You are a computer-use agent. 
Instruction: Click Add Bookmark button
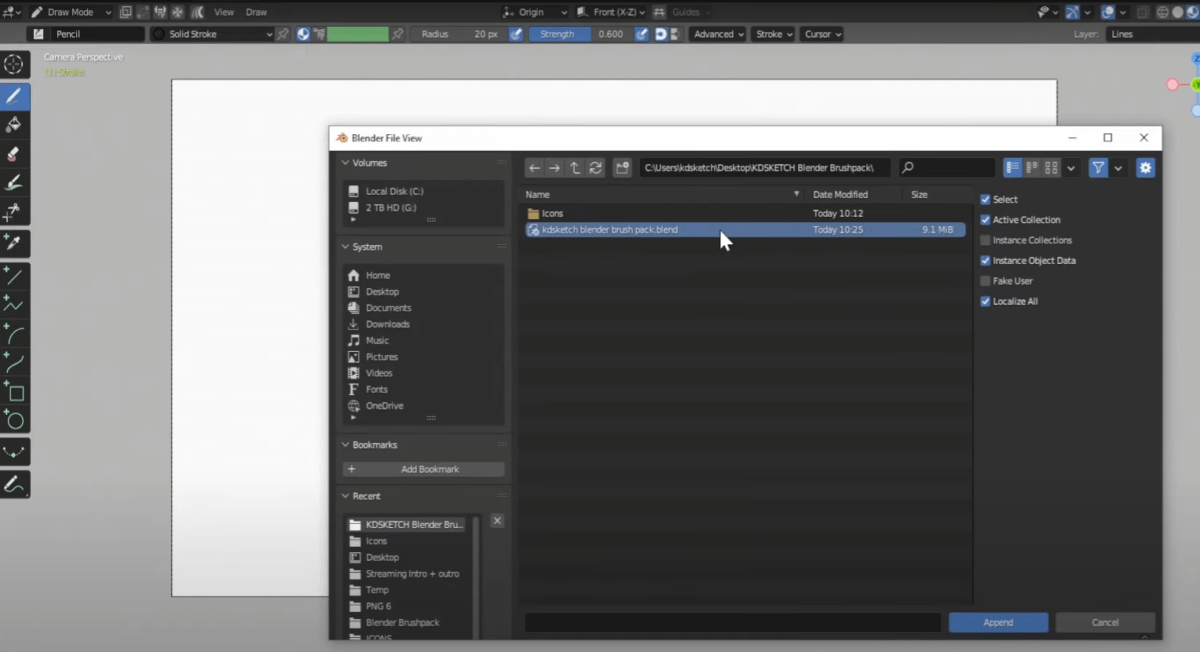(424, 469)
